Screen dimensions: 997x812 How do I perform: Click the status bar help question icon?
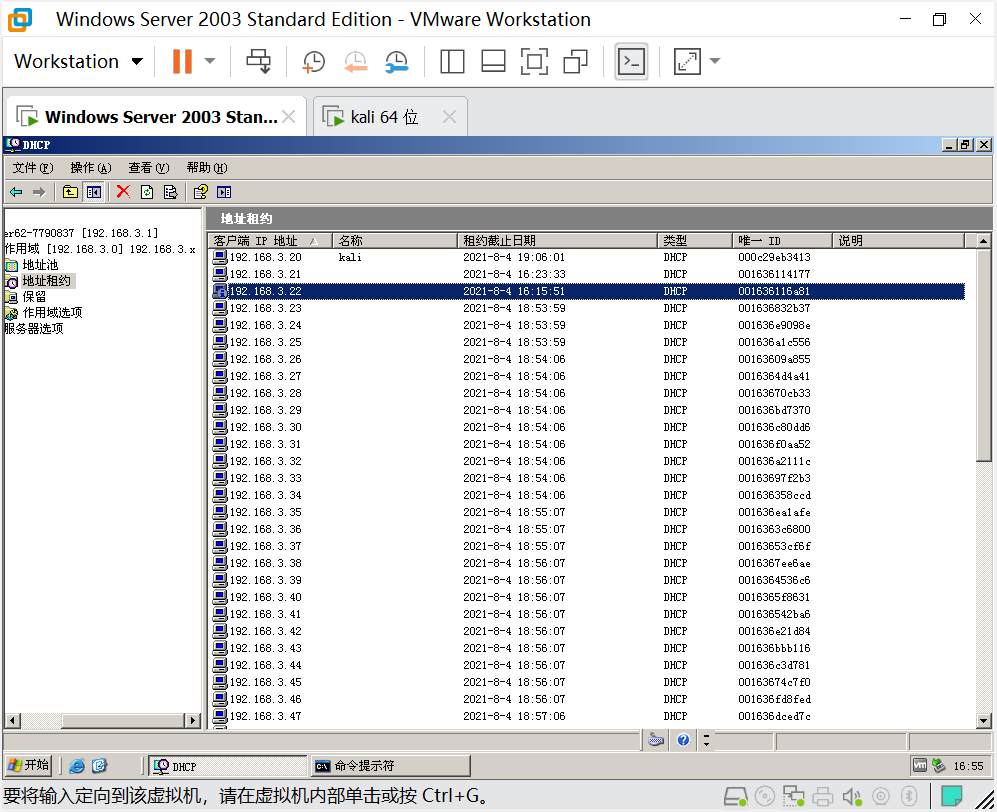[x=684, y=740]
